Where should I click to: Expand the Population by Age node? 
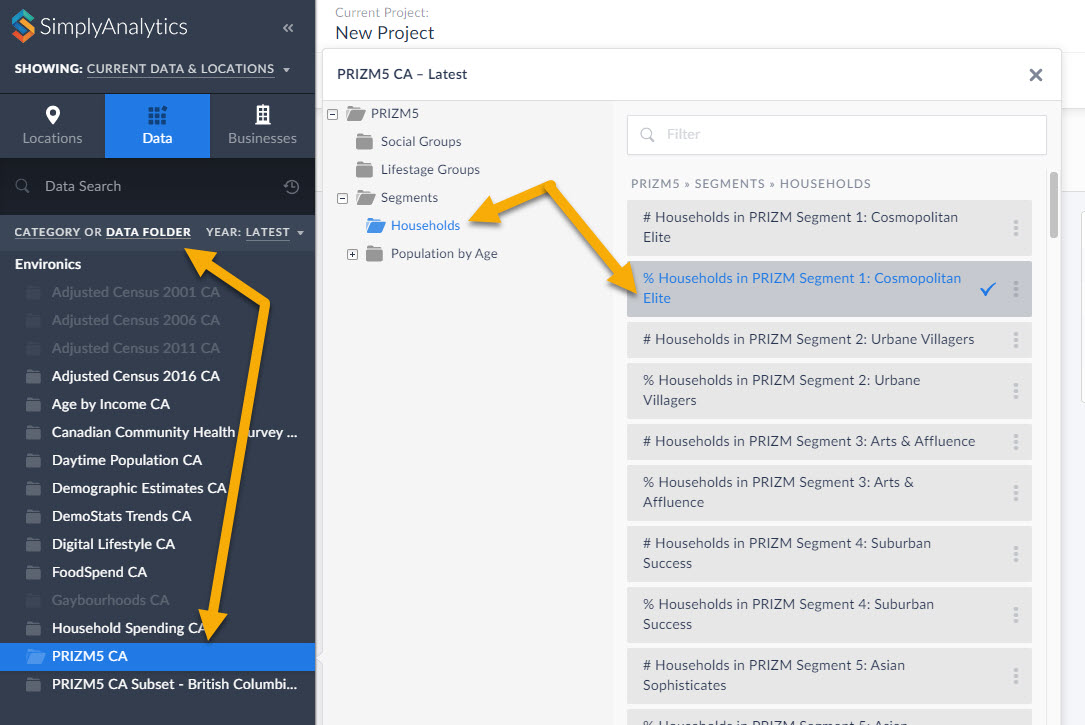pos(353,255)
